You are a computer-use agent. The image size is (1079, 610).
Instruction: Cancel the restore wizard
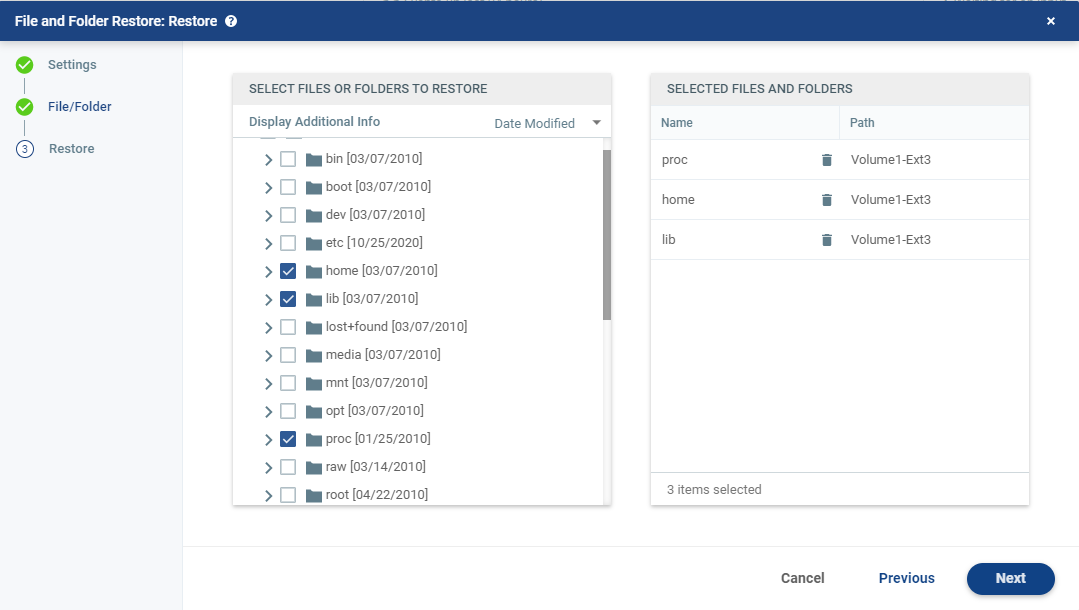click(x=802, y=578)
